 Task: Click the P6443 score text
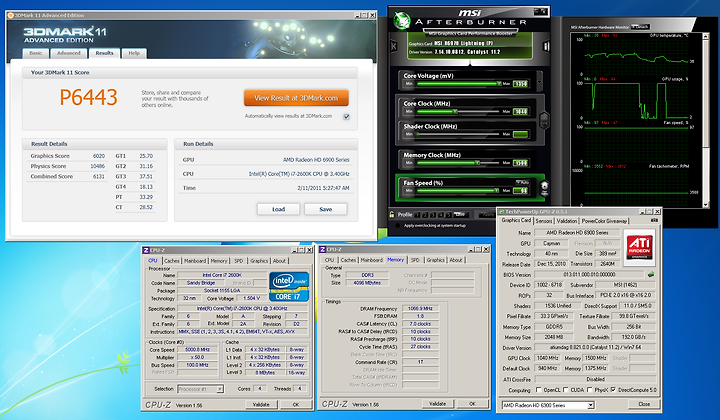coord(89,97)
